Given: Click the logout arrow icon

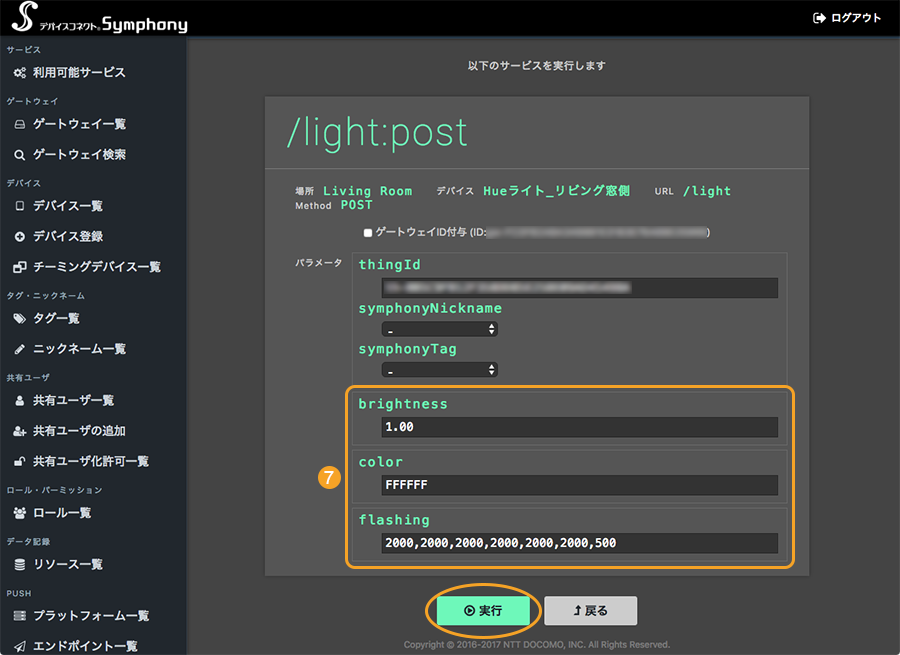Looking at the screenshot, I should (x=819, y=18).
